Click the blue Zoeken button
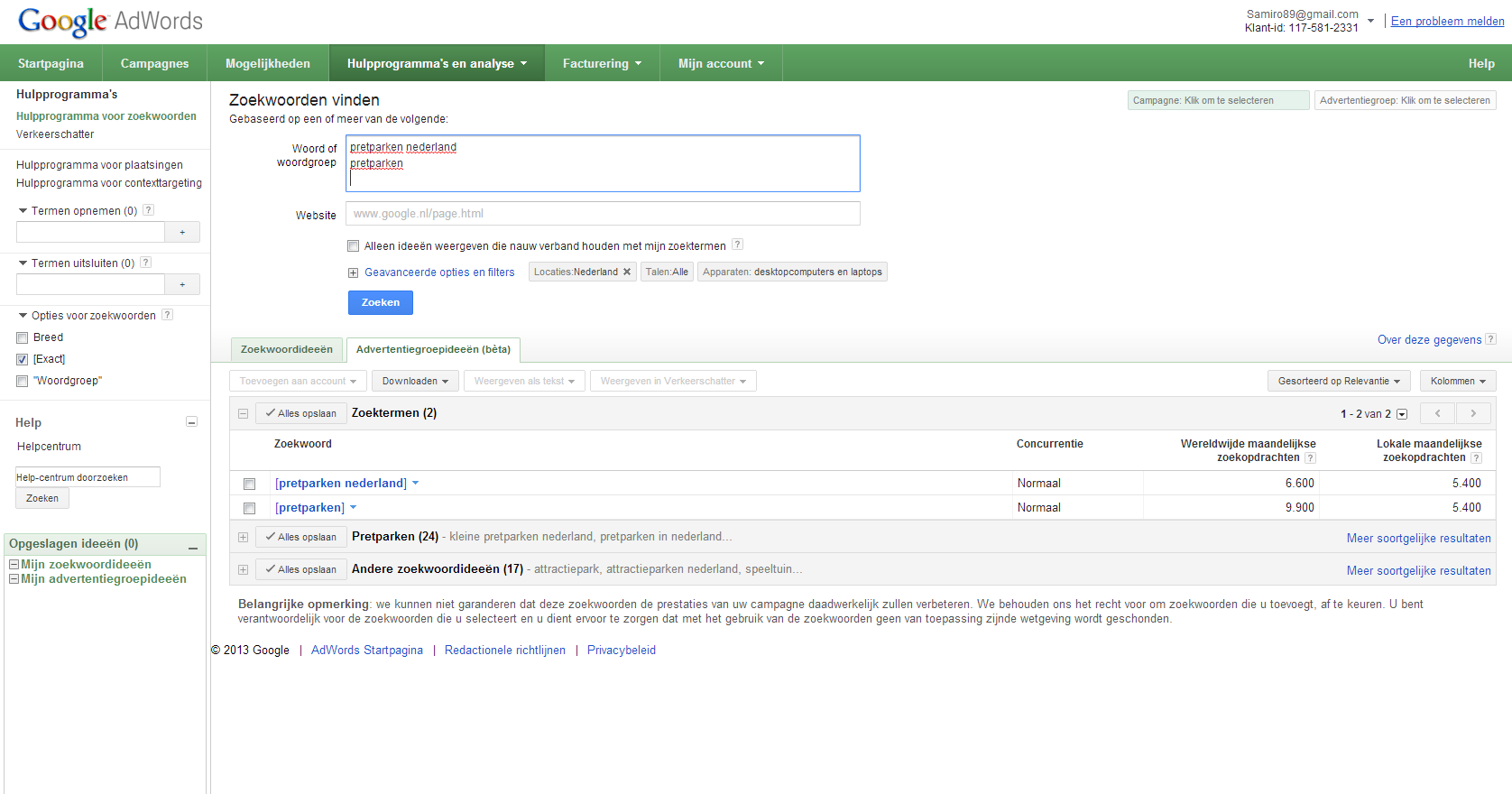Viewport: 1512px width, 794px height. 381,302
